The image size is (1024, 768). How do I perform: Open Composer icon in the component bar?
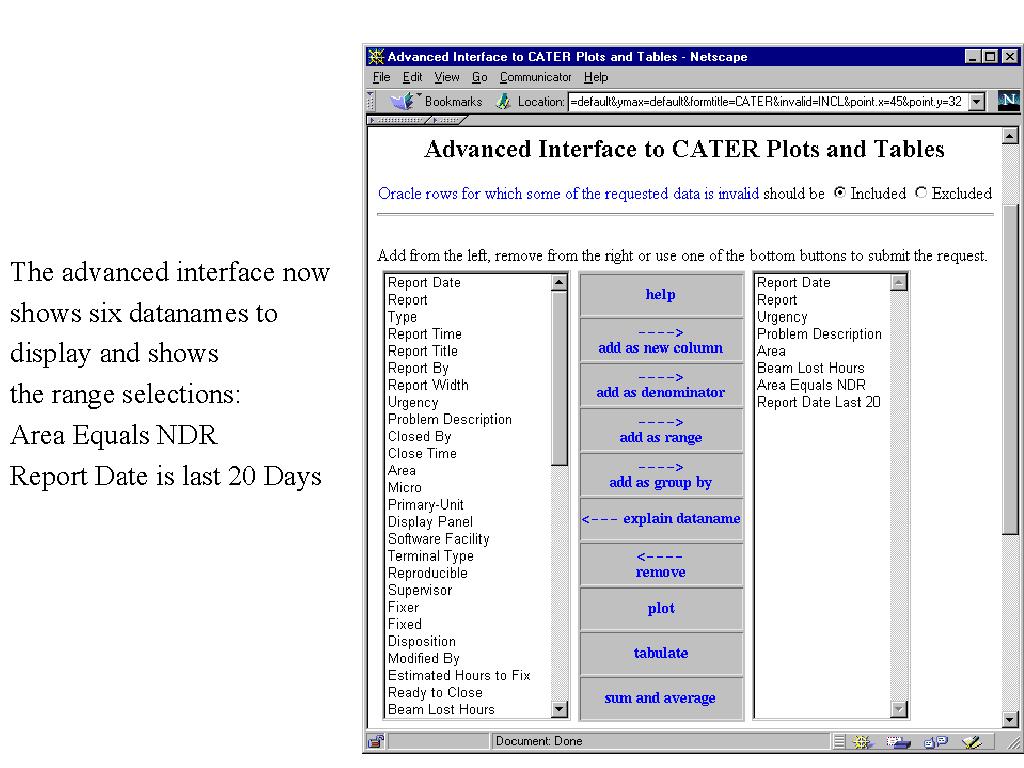(969, 741)
